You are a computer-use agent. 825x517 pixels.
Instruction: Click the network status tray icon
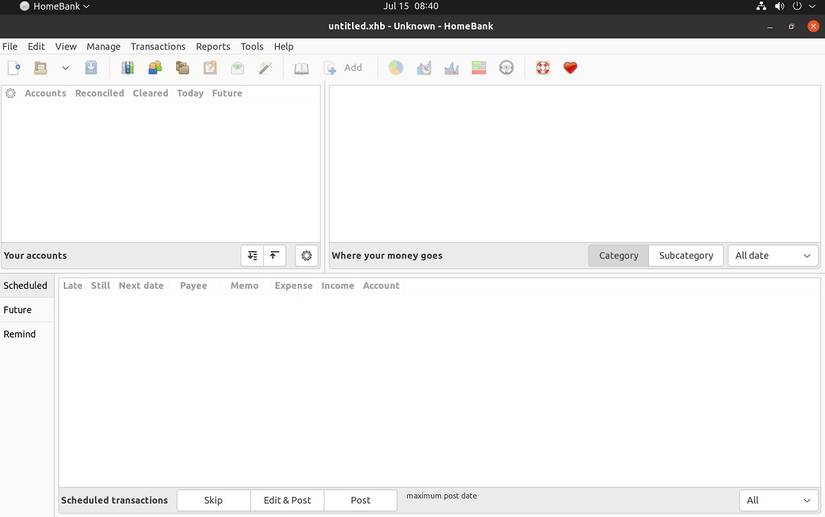[x=761, y=6]
